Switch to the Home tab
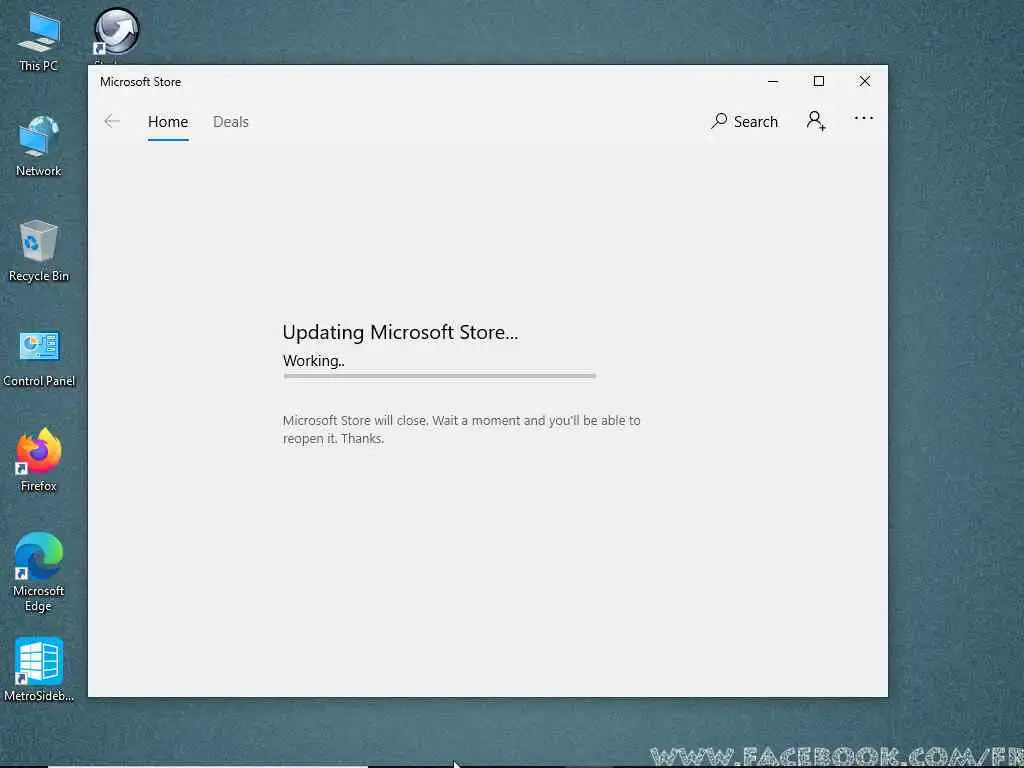 tap(168, 122)
